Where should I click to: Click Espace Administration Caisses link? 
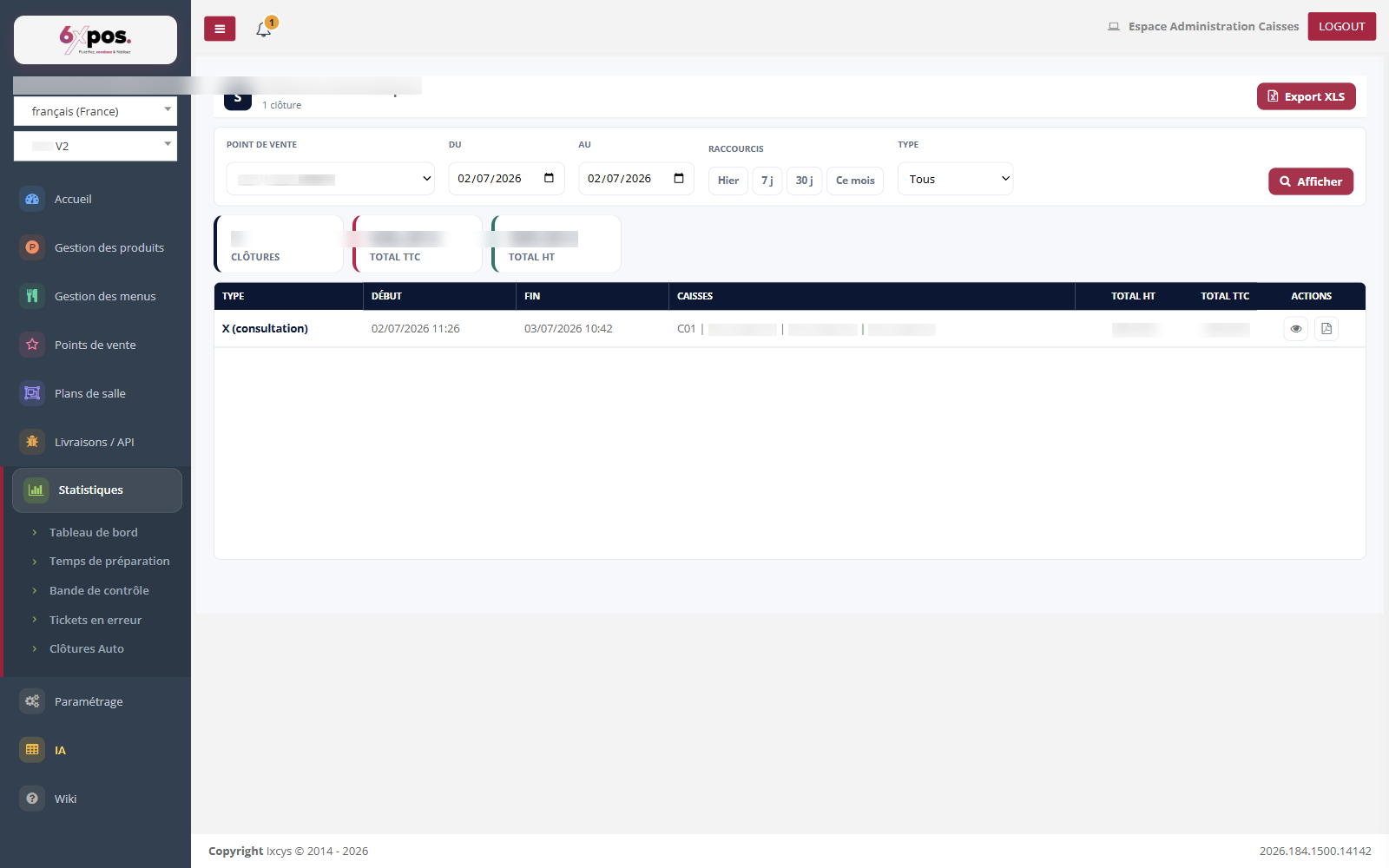(1214, 27)
